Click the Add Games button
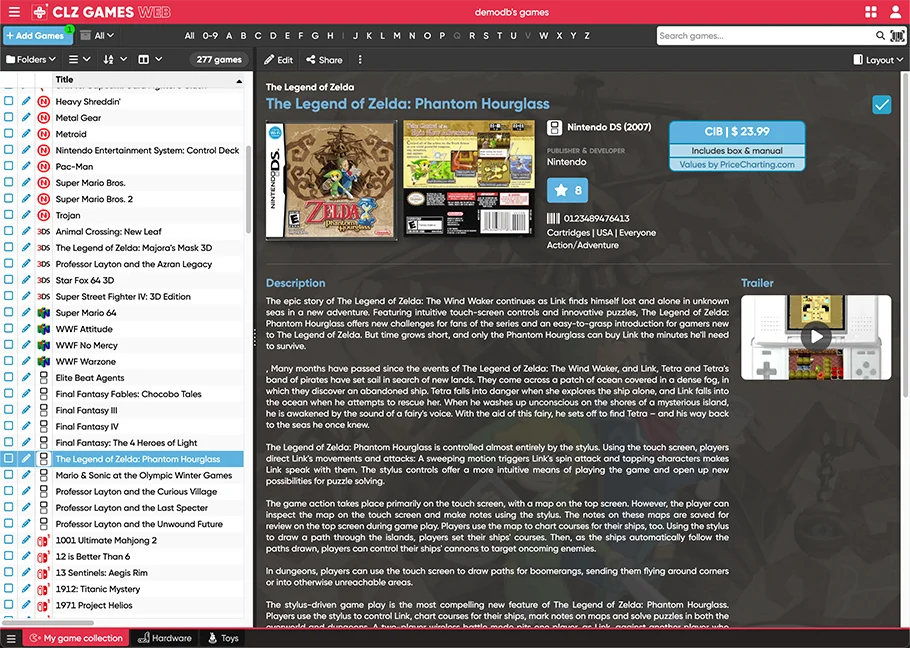 click(x=38, y=35)
